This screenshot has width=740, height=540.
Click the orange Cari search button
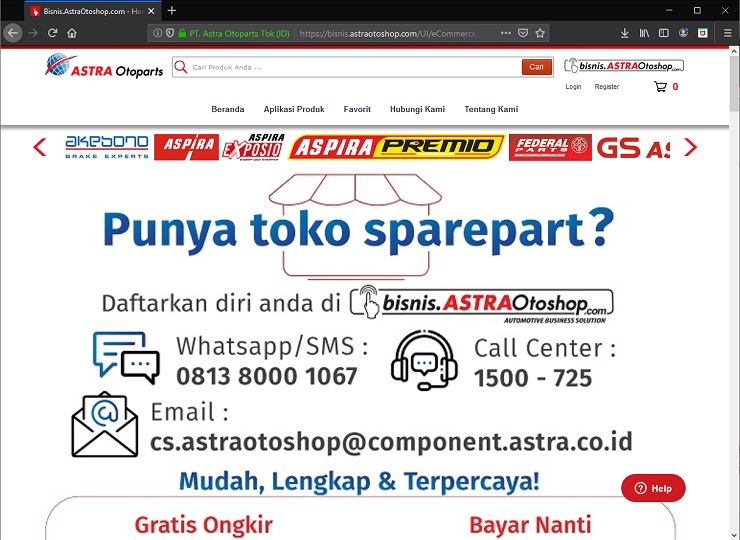pos(537,67)
